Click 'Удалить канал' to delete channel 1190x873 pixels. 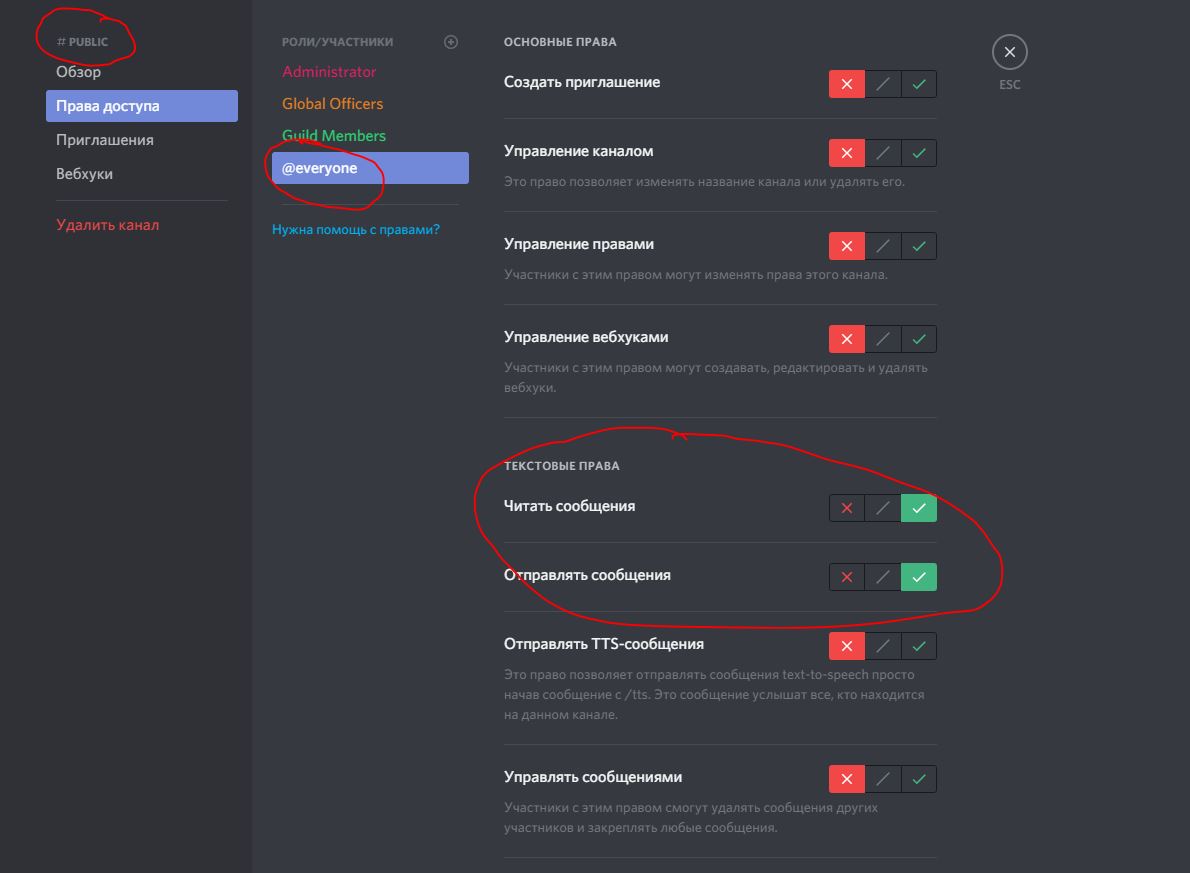tap(108, 225)
